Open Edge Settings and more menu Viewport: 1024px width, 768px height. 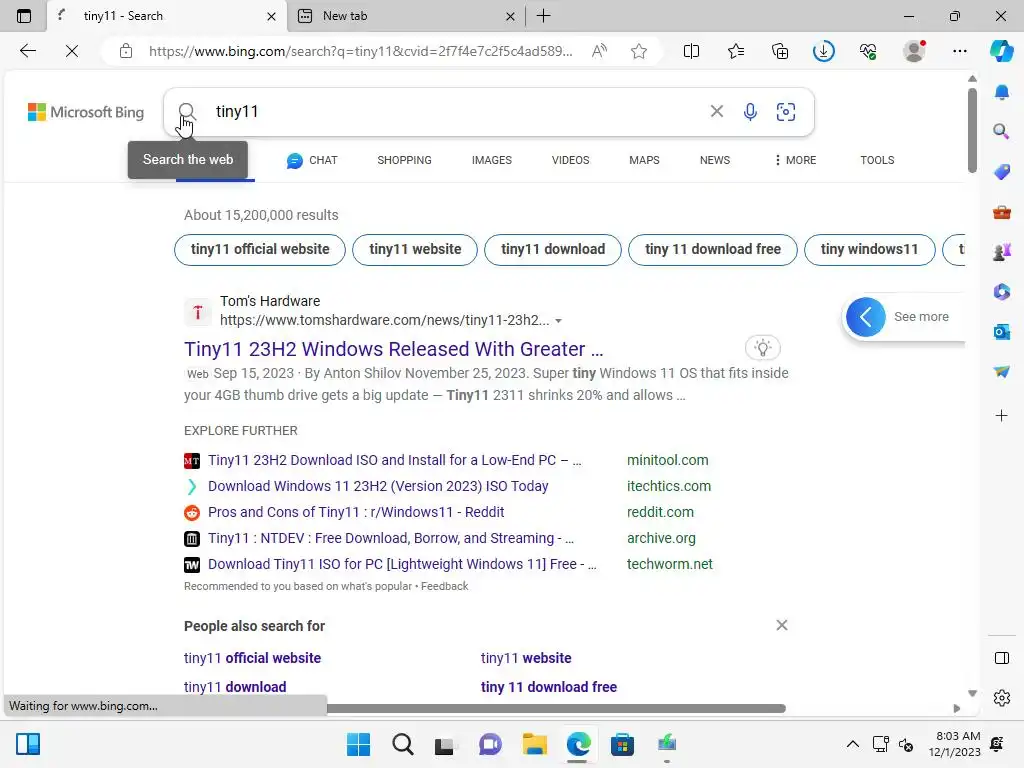click(959, 51)
